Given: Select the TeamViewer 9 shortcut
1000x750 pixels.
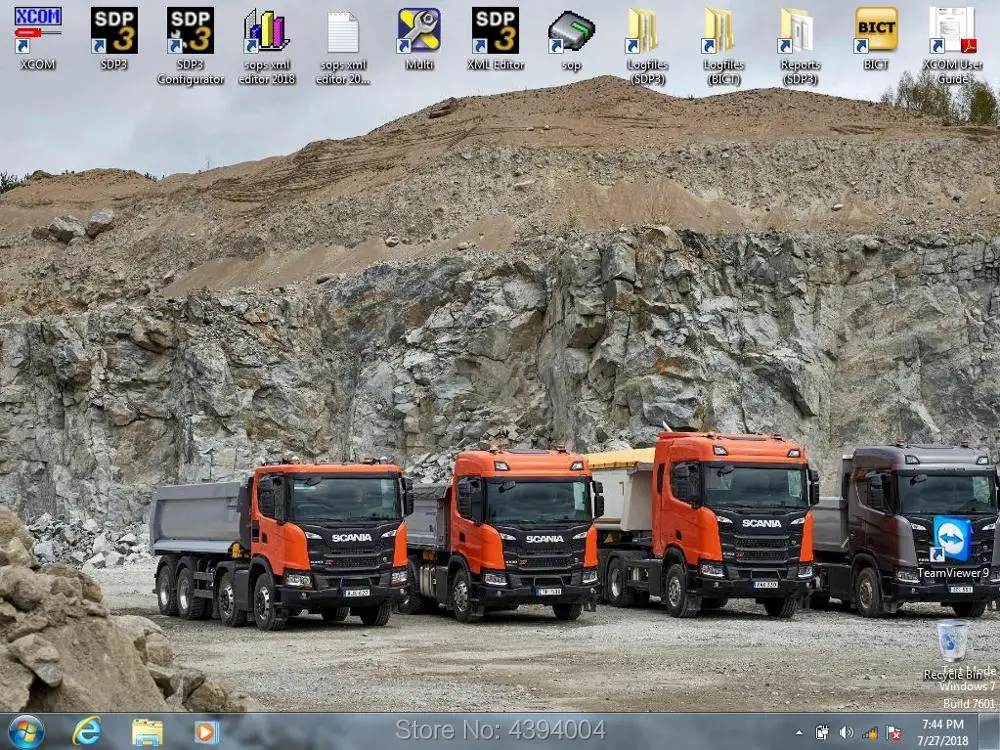Looking at the screenshot, I should (952, 541).
